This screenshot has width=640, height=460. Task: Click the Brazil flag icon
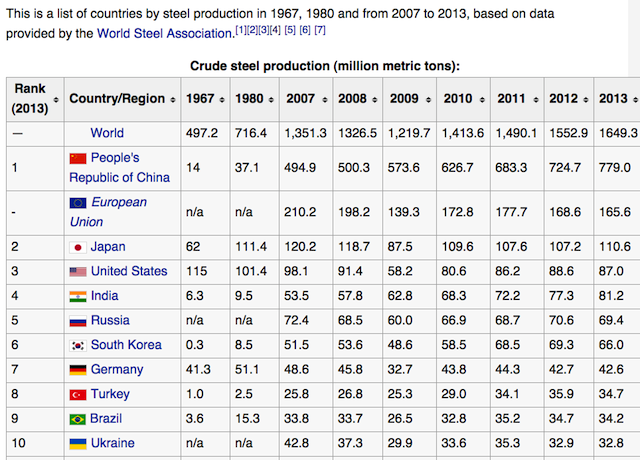(78, 419)
